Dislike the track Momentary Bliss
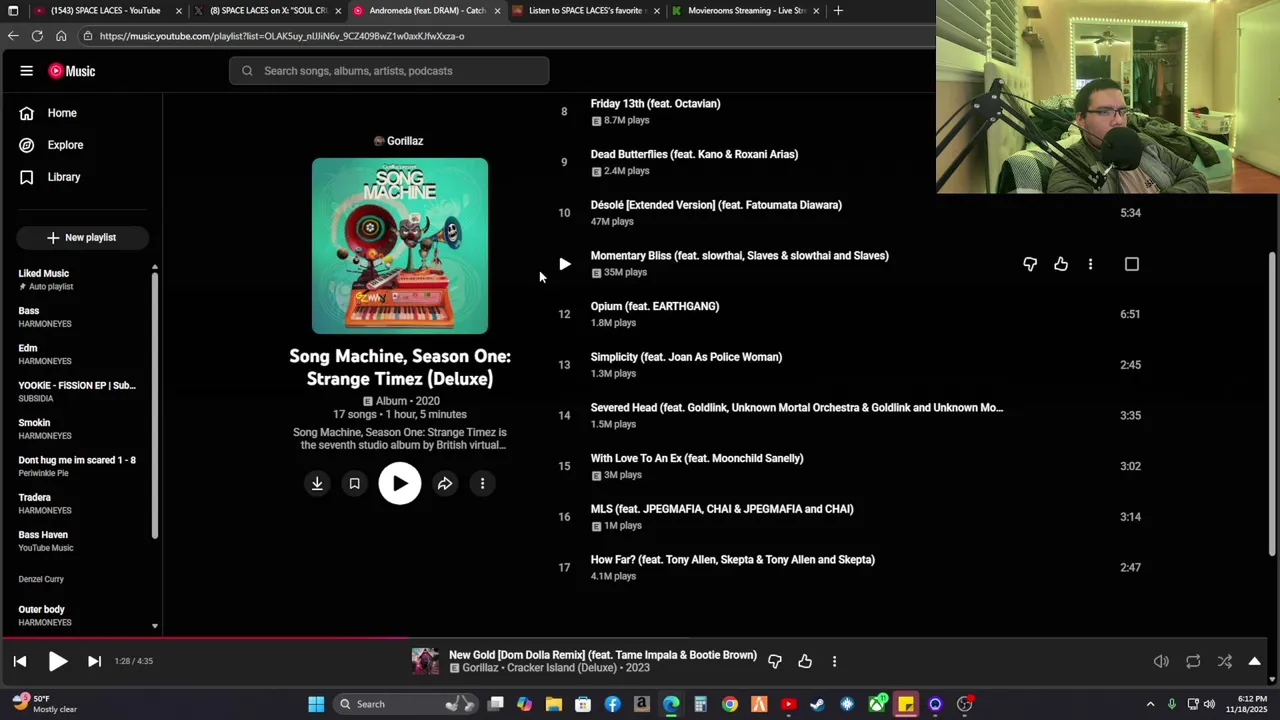This screenshot has width=1280, height=720. click(x=1030, y=264)
